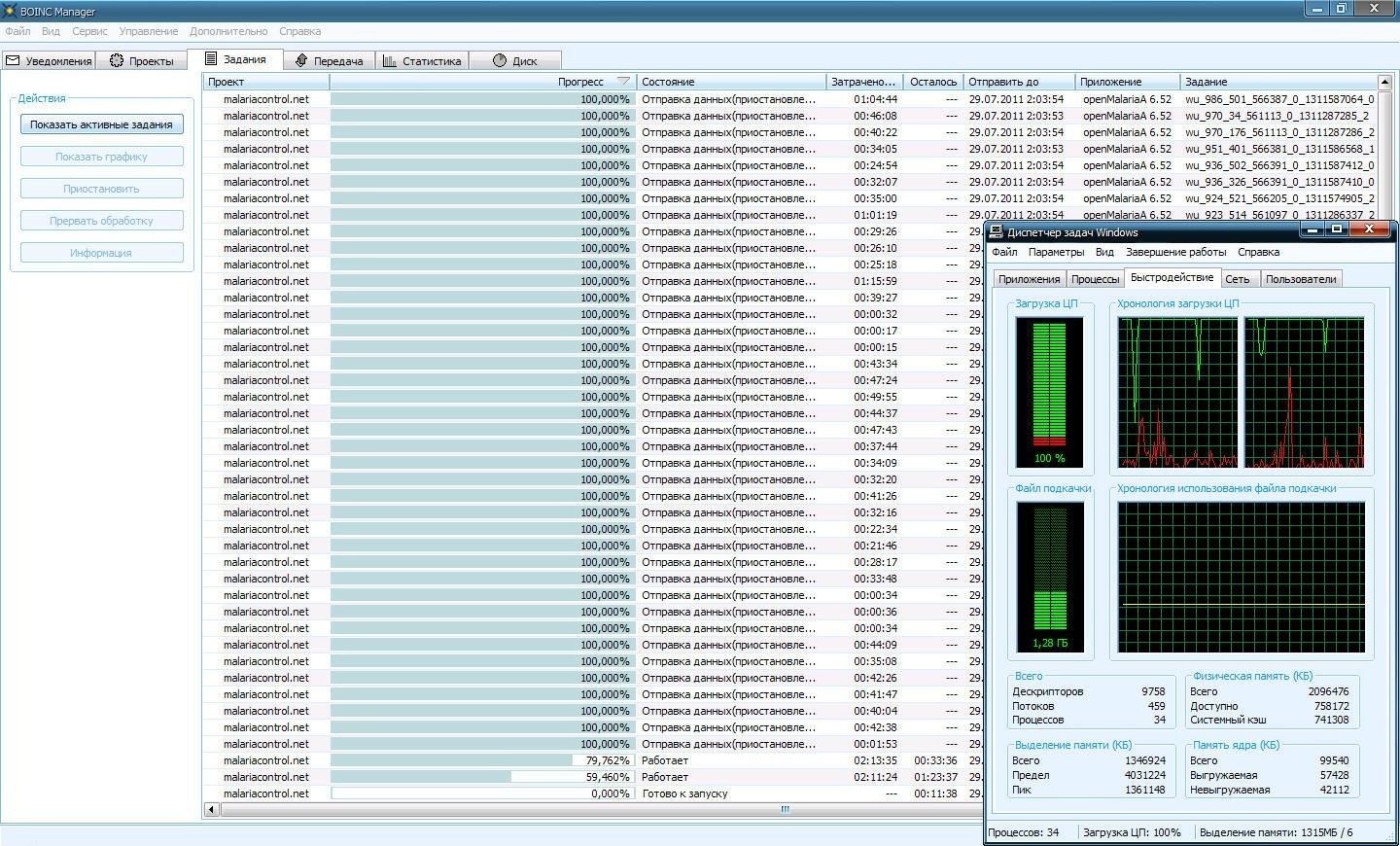Click the chart icon on the Статистика tab
Viewport: 1400px width, 846px height.
pos(390,60)
